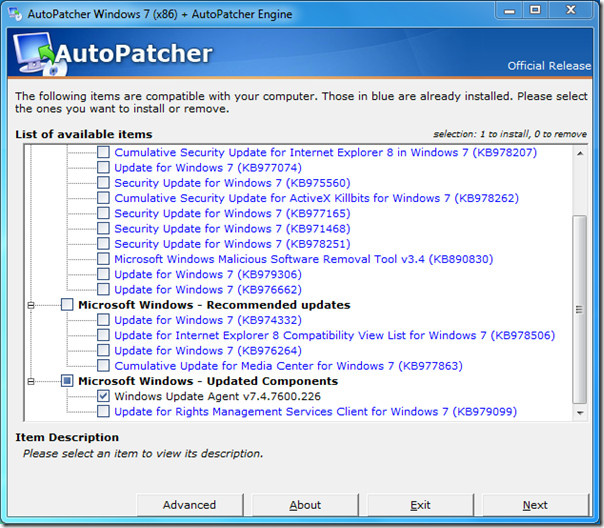Select 'Update for Windows 7 (KB976264)' text
The width and height of the screenshot is (604, 528).
tap(208, 351)
